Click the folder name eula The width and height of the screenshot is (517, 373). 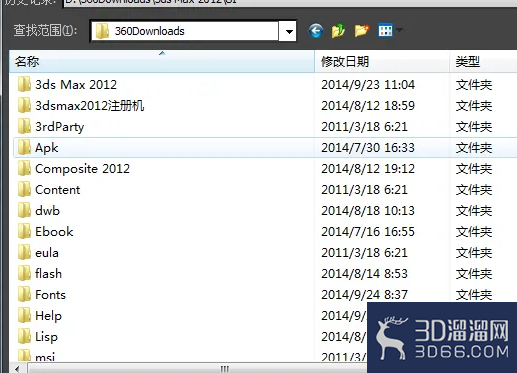[x=47, y=253]
